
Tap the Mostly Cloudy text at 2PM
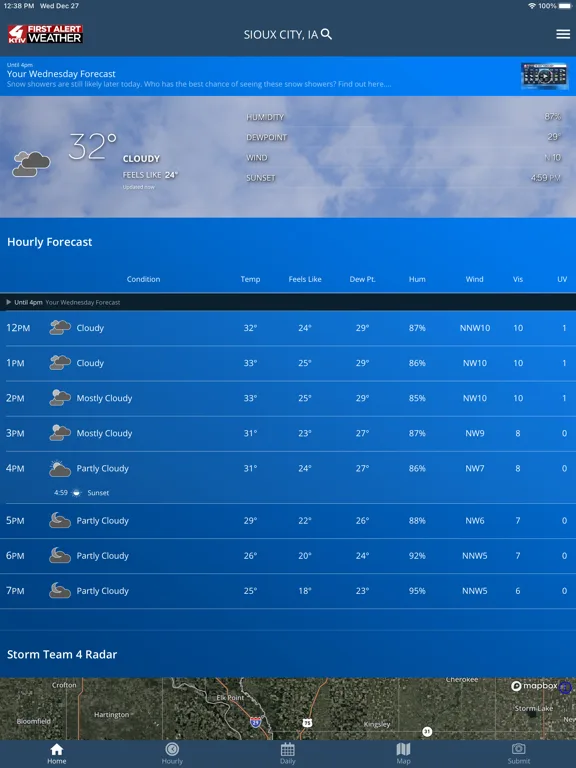click(104, 398)
